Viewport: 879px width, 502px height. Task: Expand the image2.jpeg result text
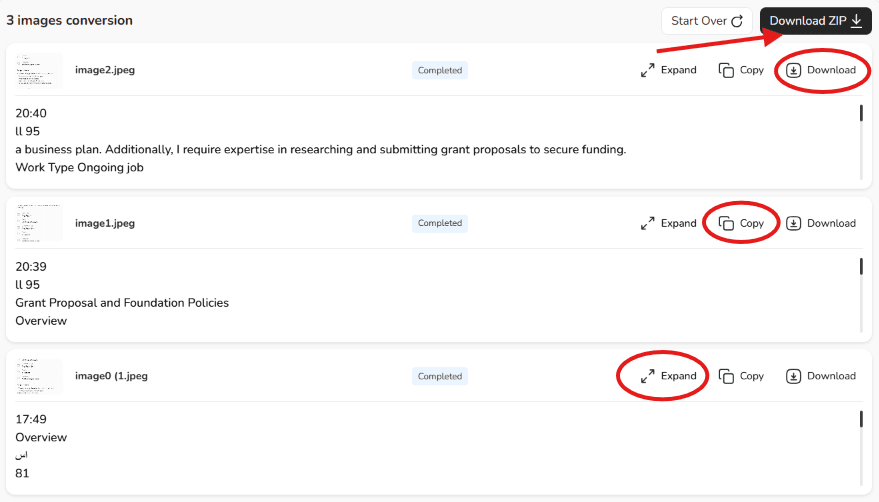coord(669,70)
